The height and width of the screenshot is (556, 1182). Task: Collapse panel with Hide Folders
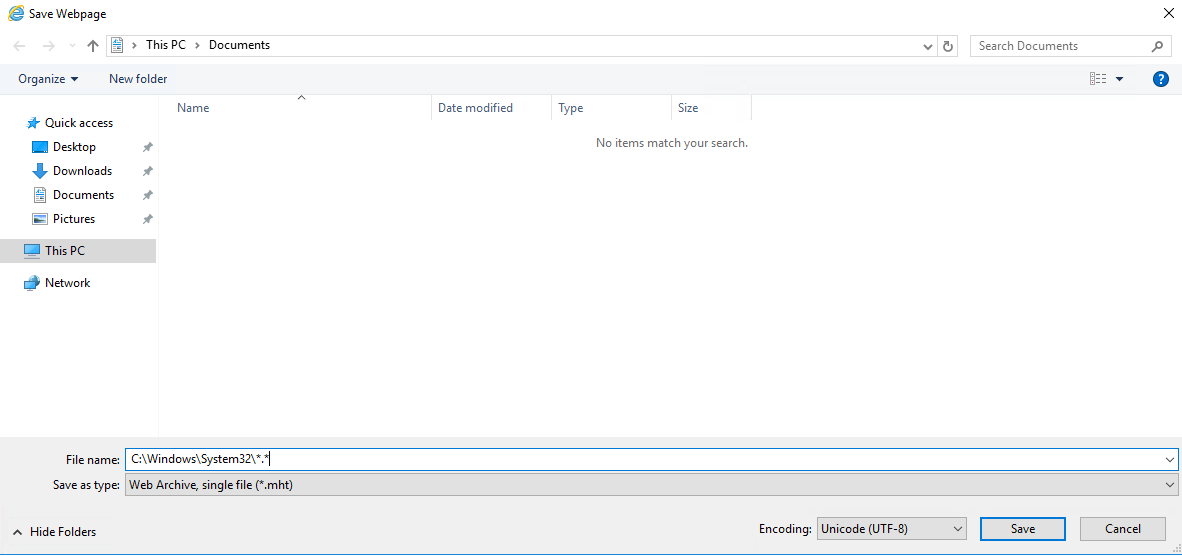click(x=55, y=532)
